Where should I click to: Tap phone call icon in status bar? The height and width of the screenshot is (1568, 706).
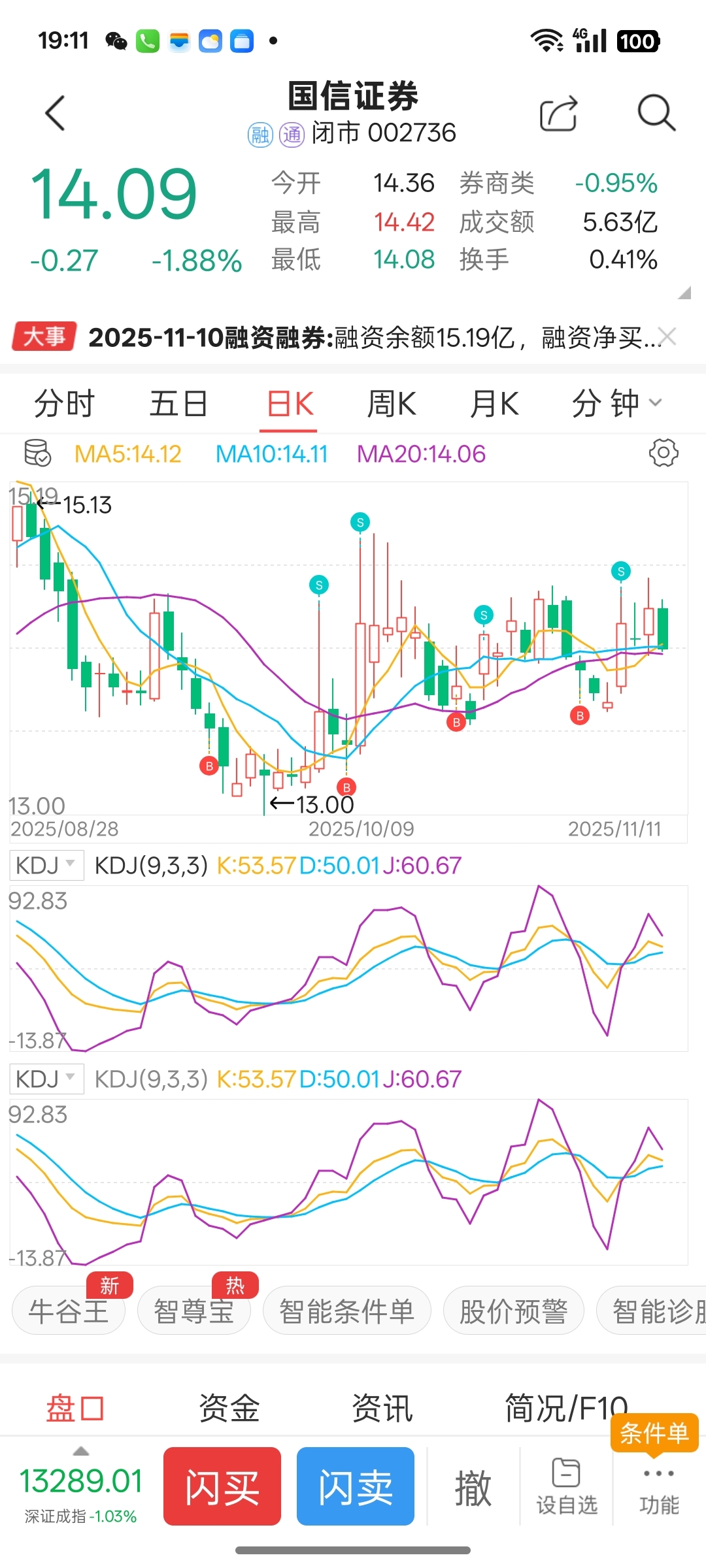(x=148, y=41)
